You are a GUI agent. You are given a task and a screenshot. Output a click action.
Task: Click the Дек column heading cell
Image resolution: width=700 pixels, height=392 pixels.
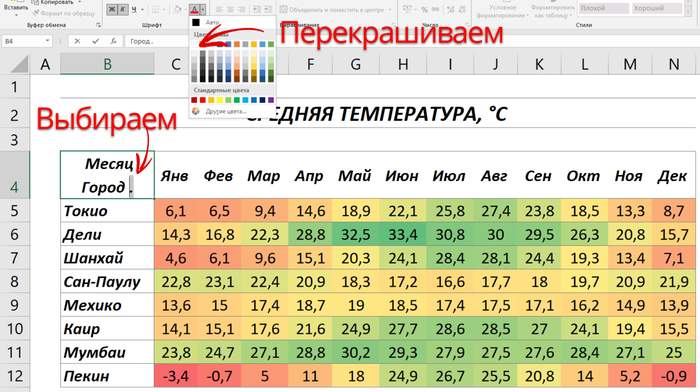673,175
